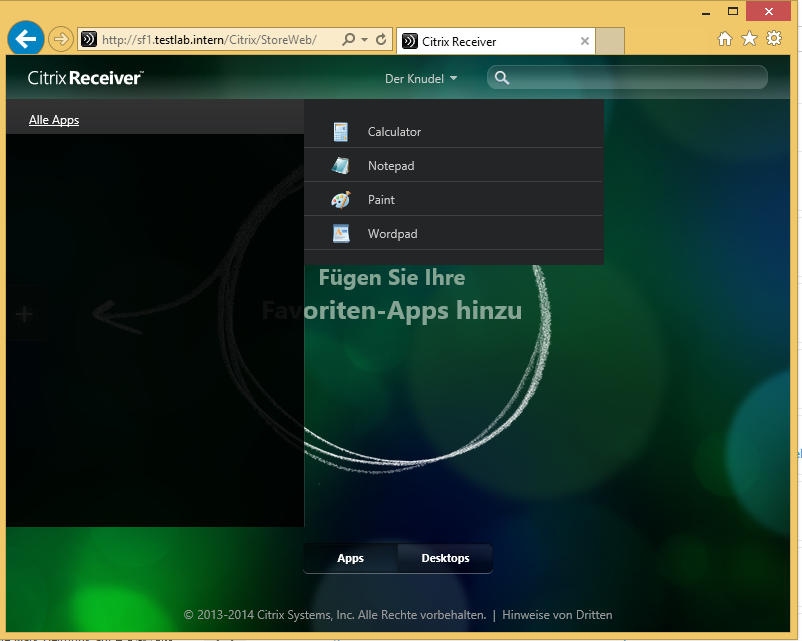Image resolution: width=802 pixels, height=641 pixels.
Task: Click the magnifier icon in search box
Action: tap(502, 78)
